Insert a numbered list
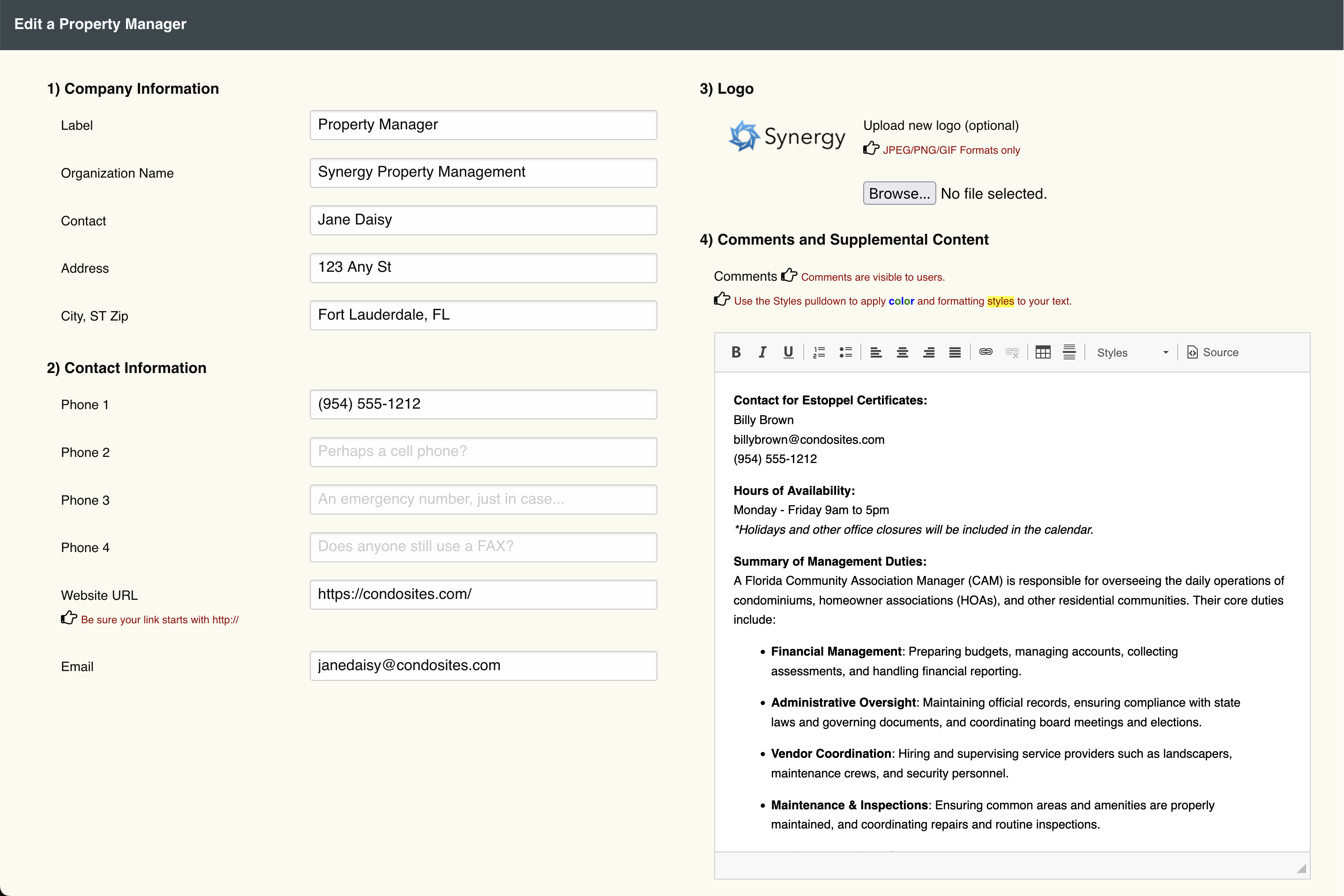Image resolution: width=1344 pixels, height=896 pixels. coord(819,352)
